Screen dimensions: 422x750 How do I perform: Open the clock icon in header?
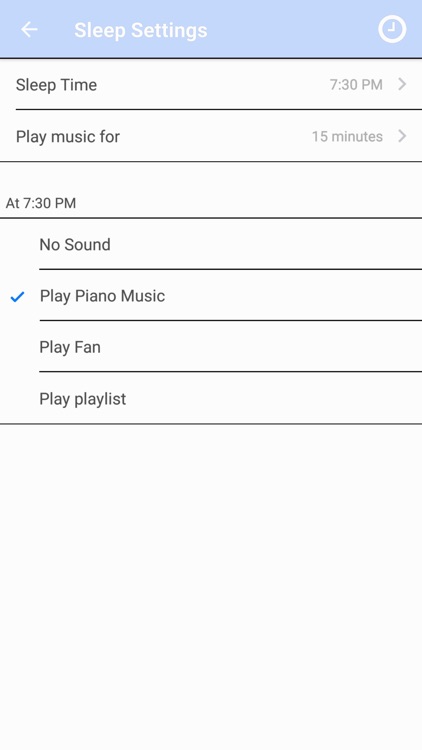[x=392, y=29]
